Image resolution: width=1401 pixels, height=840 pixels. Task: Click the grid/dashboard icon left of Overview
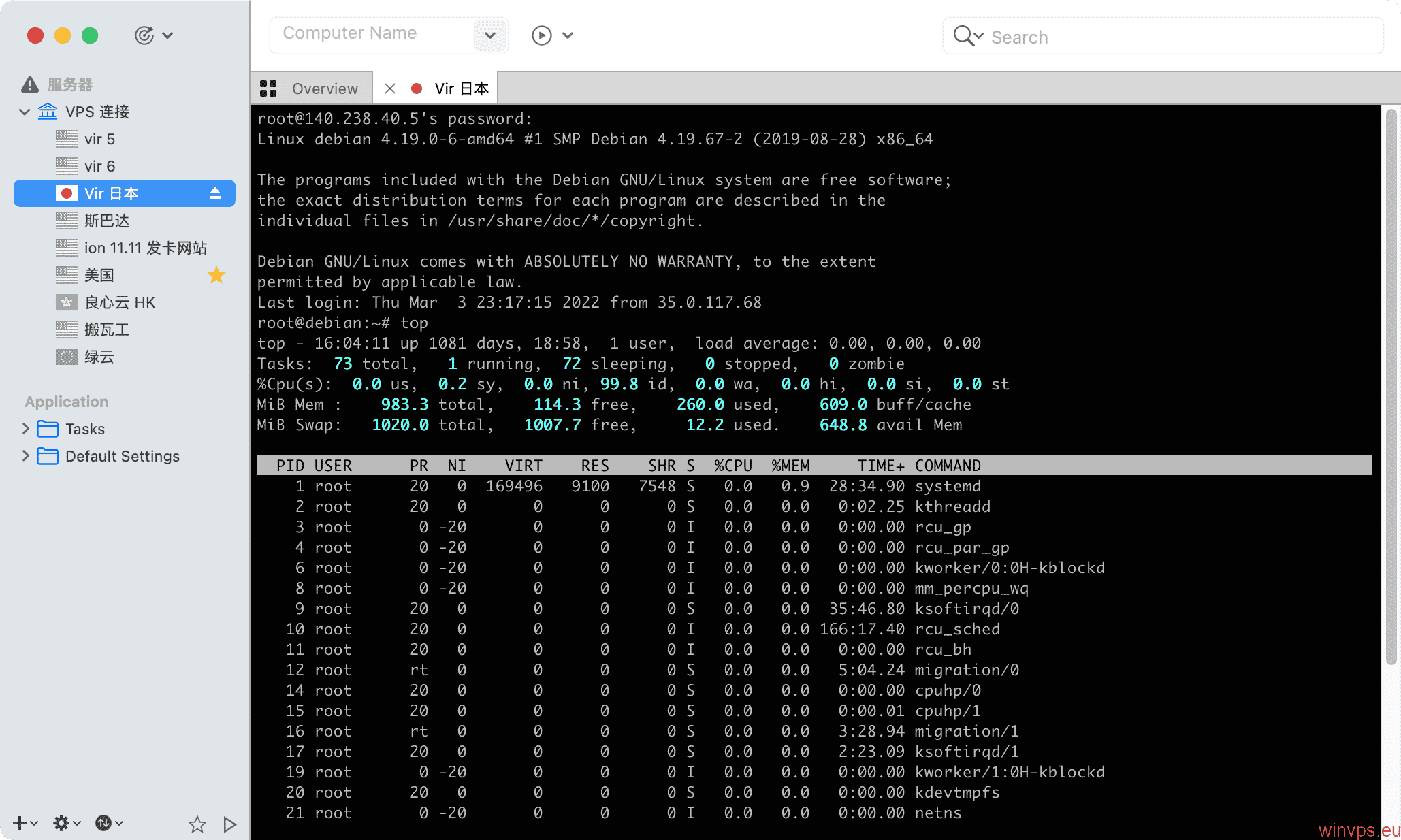pos(270,88)
